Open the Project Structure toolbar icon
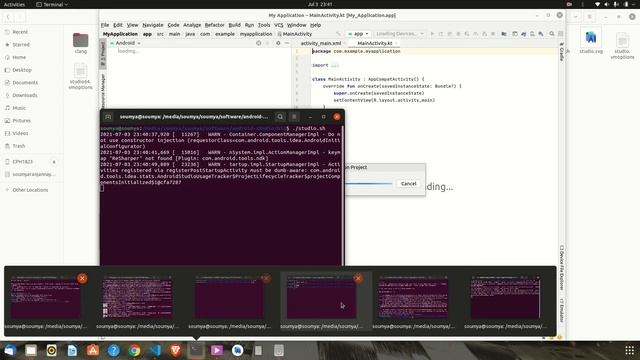Viewport: 640px width, 360px height. pos(504,34)
